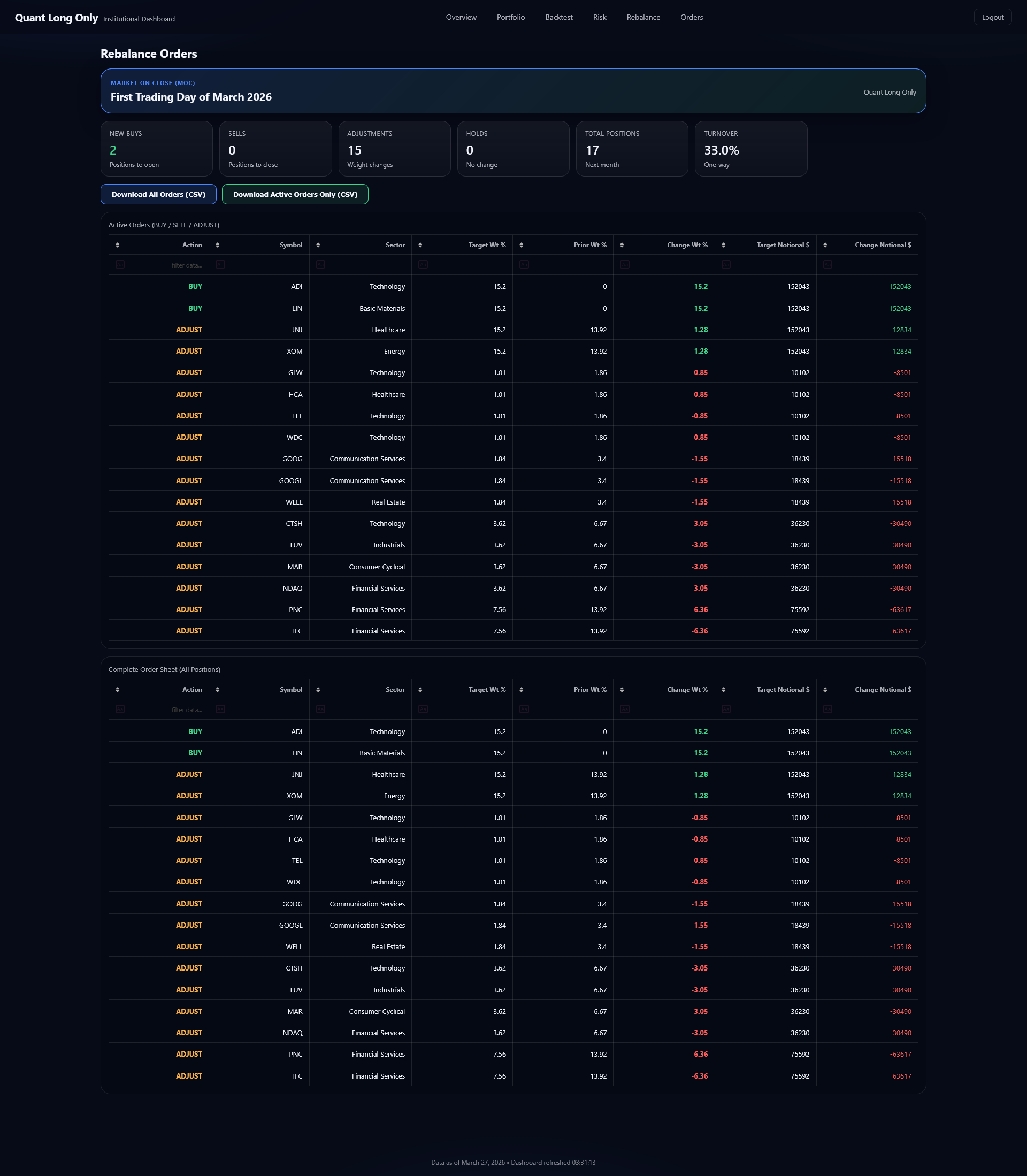Click CTSH symbol in Complete Order Sheet
Screen dimensions: 1027x1176
pos(294,968)
